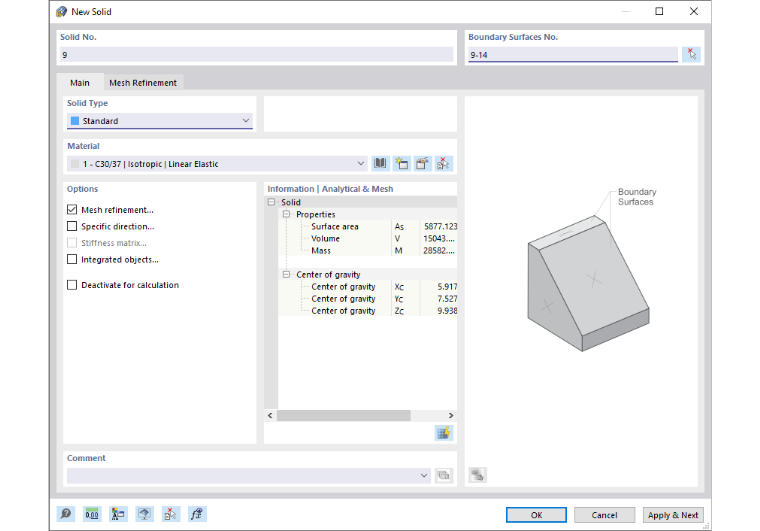Uncheck the Mesh refinement option
This screenshot has width=760, height=531.
pos(72,209)
